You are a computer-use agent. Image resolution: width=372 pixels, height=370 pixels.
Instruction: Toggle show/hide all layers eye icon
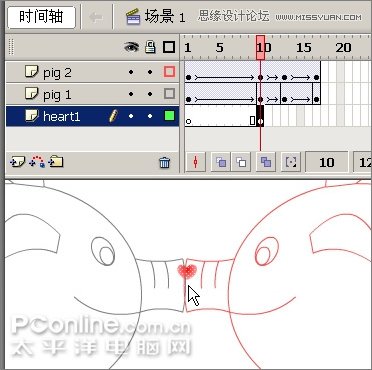[131, 47]
